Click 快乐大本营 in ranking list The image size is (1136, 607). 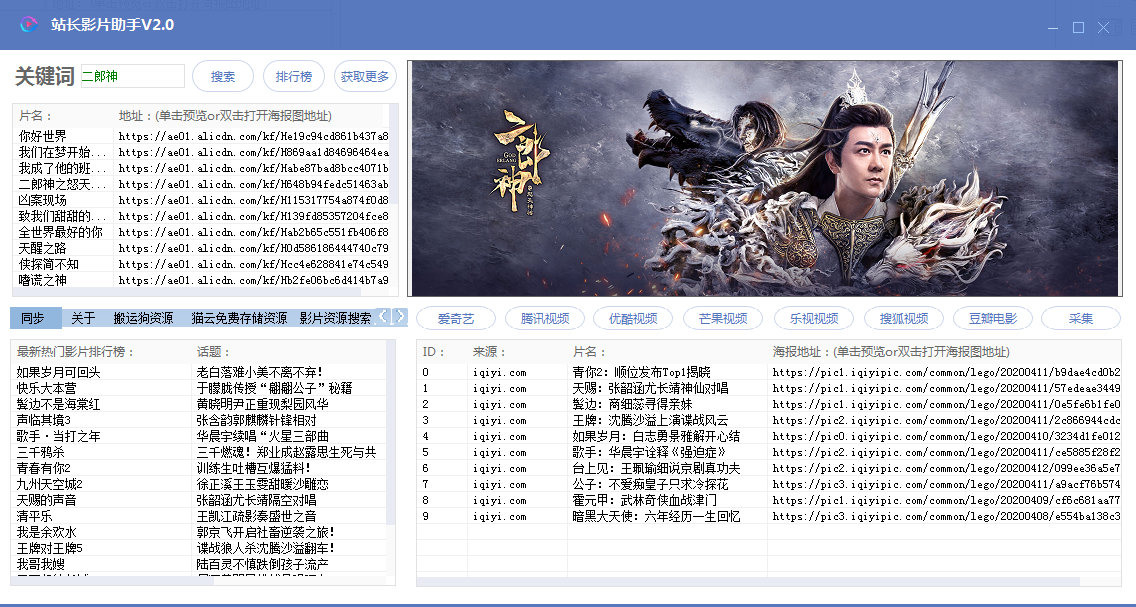(46, 388)
